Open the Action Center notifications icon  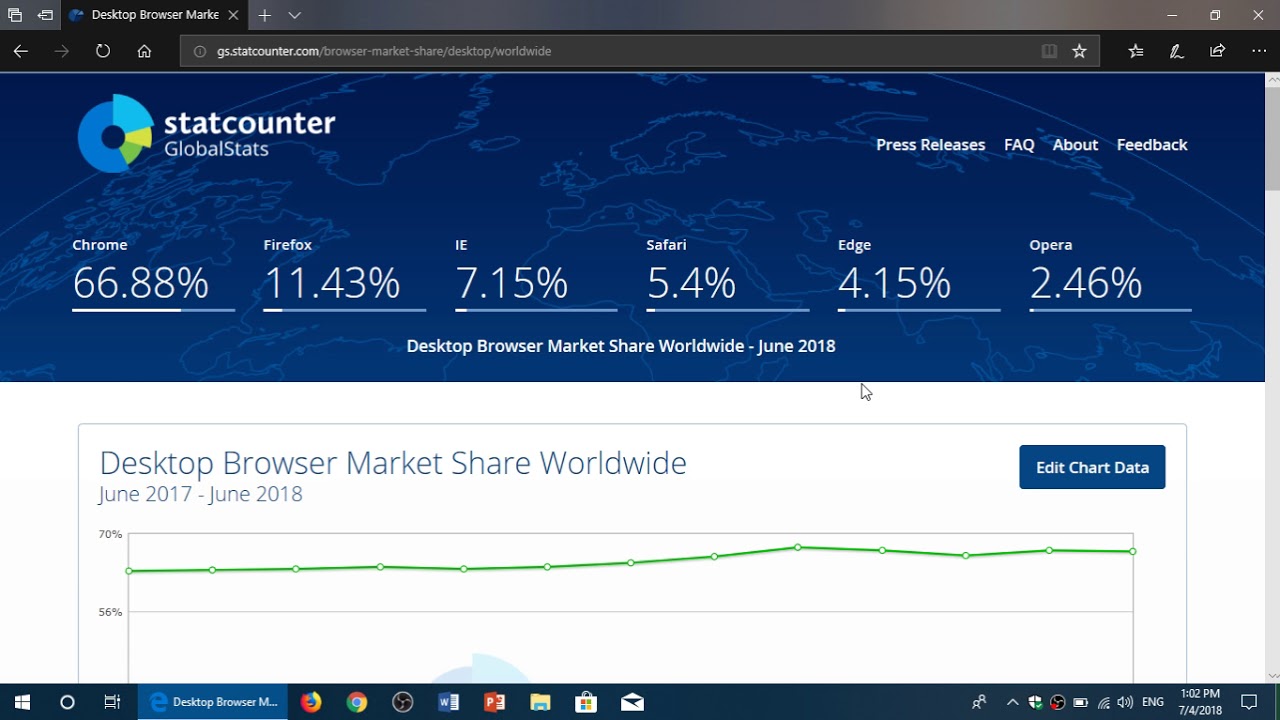click(1249, 702)
